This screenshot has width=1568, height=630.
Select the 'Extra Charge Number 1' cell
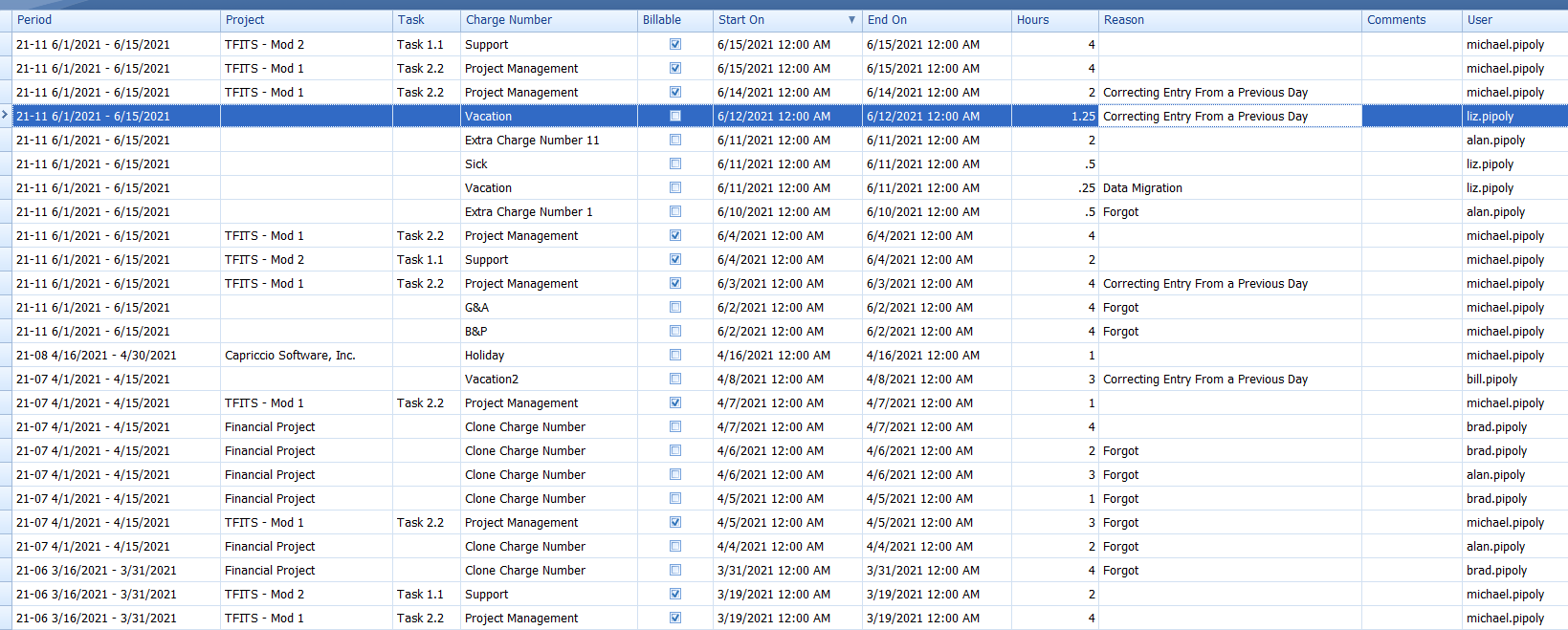tap(549, 211)
